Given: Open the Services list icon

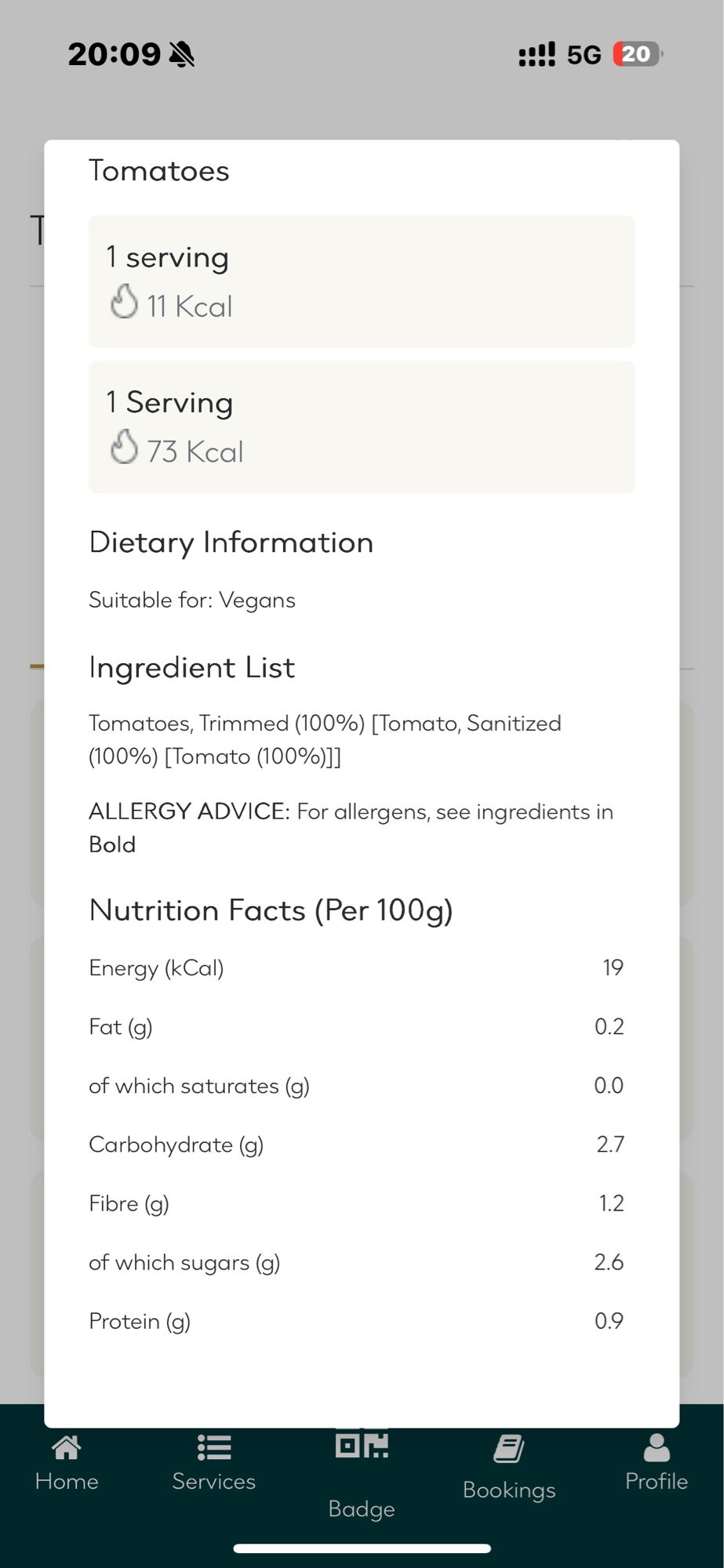Looking at the screenshot, I should pos(213,1448).
